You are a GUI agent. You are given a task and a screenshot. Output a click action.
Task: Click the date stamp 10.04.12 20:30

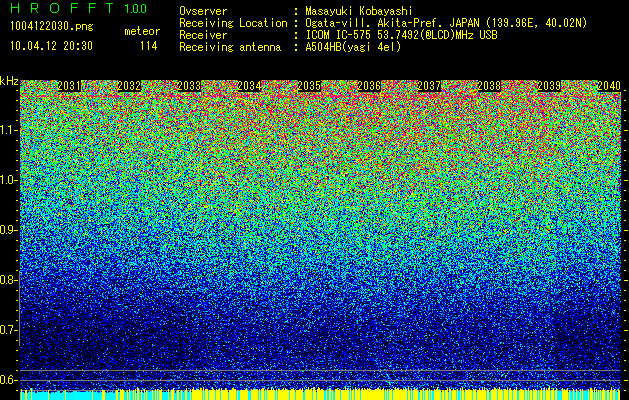[x=51, y=46]
